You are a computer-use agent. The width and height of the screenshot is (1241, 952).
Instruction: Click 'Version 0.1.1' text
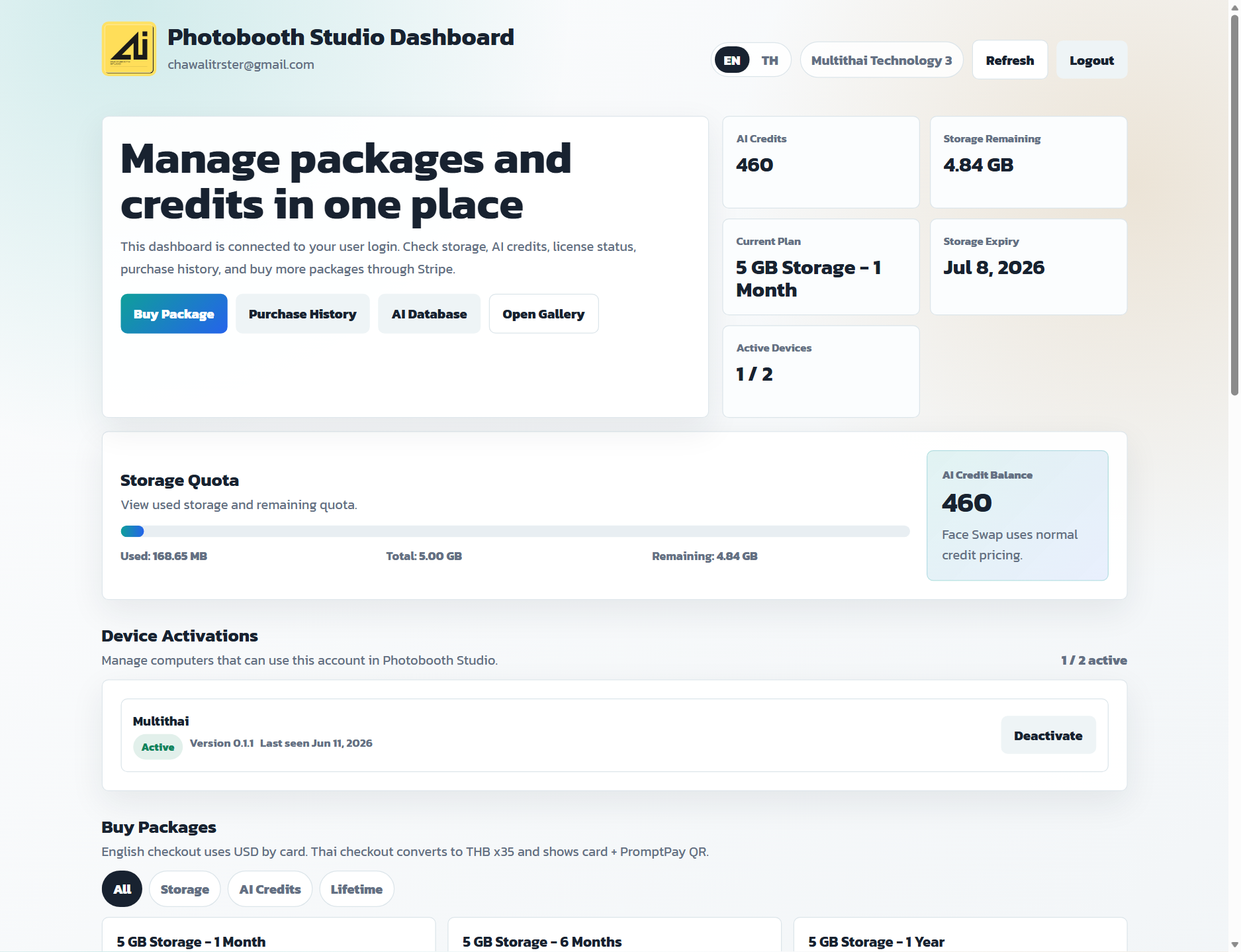222,743
